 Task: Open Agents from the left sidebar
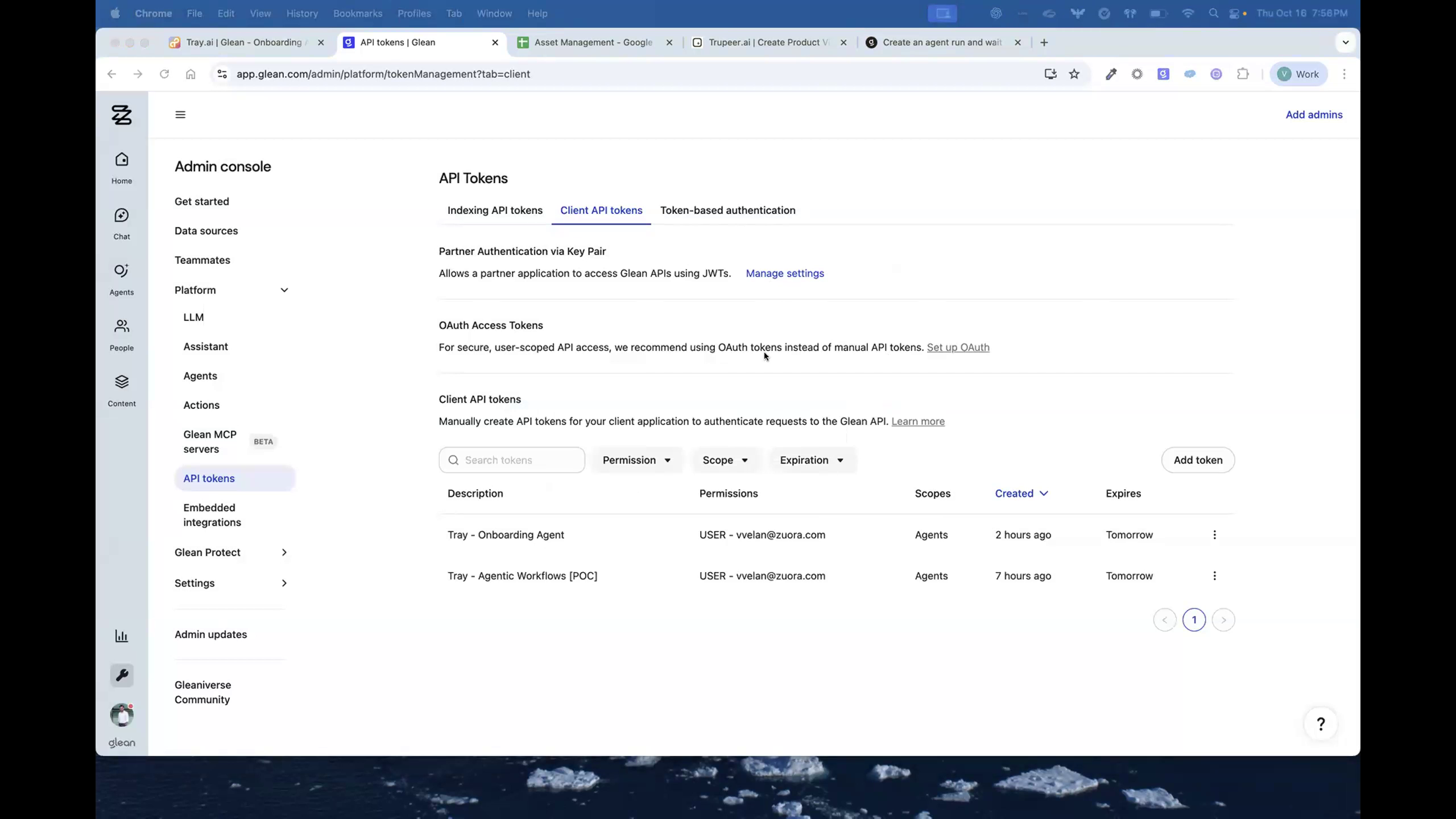pyautogui.click(x=122, y=278)
